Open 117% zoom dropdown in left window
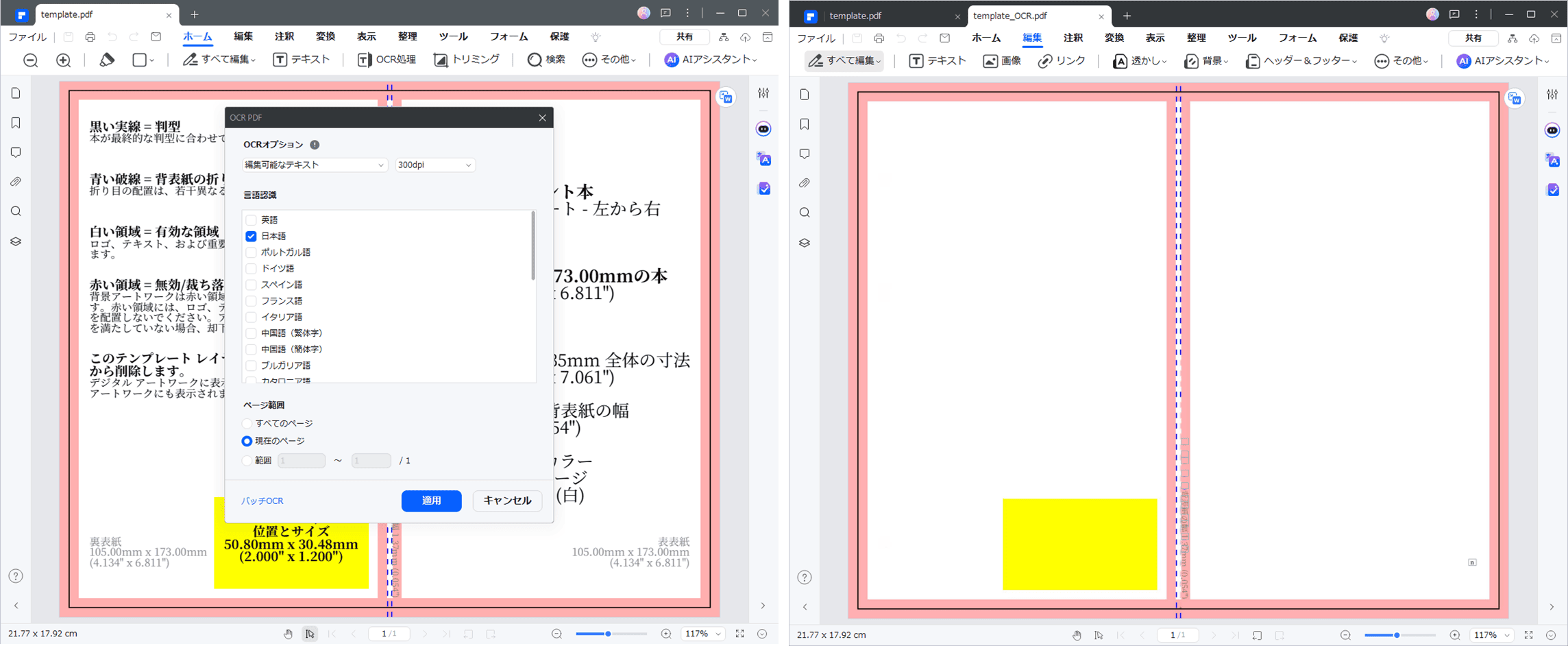 pyautogui.click(x=704, y=634)
